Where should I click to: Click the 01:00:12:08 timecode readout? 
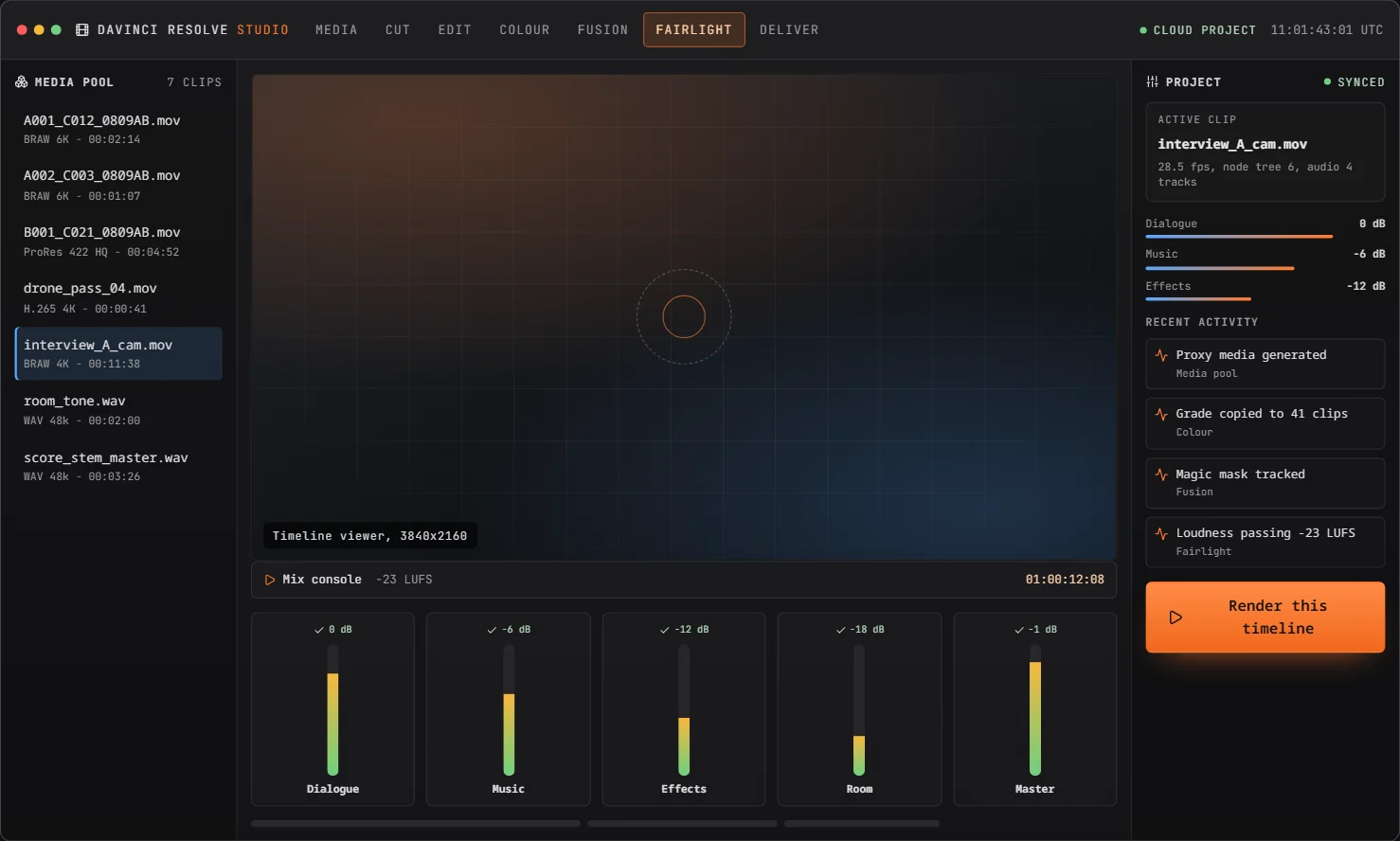point(1065,580)
